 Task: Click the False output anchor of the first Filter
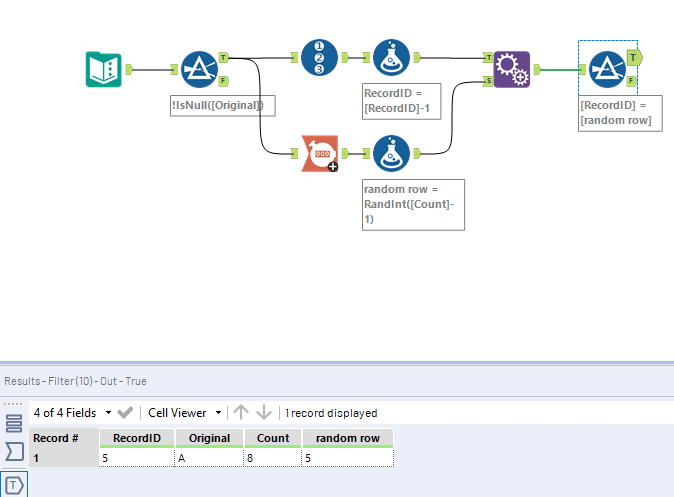coord(224,81)
